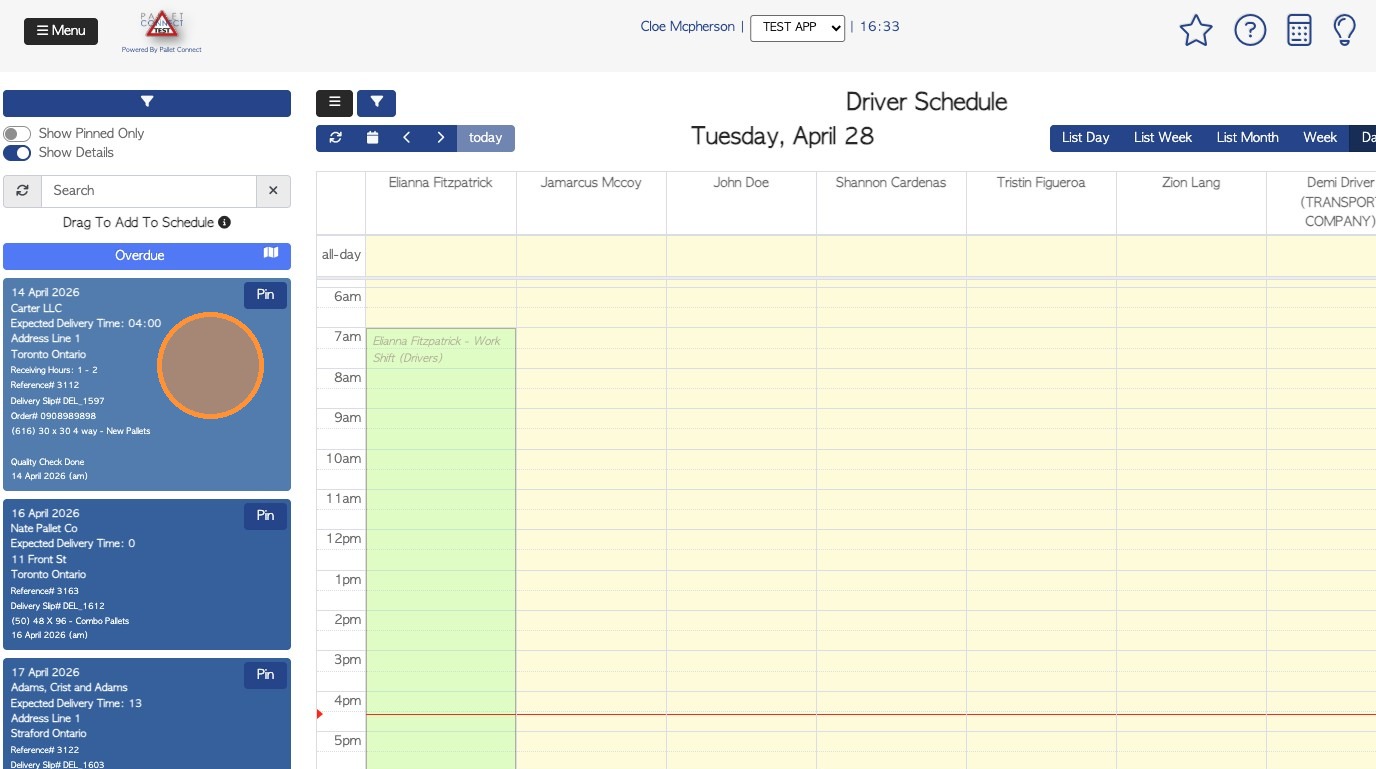1376x769 pixels.
Task: Open favorites star icon
Action: (1196, 31)
